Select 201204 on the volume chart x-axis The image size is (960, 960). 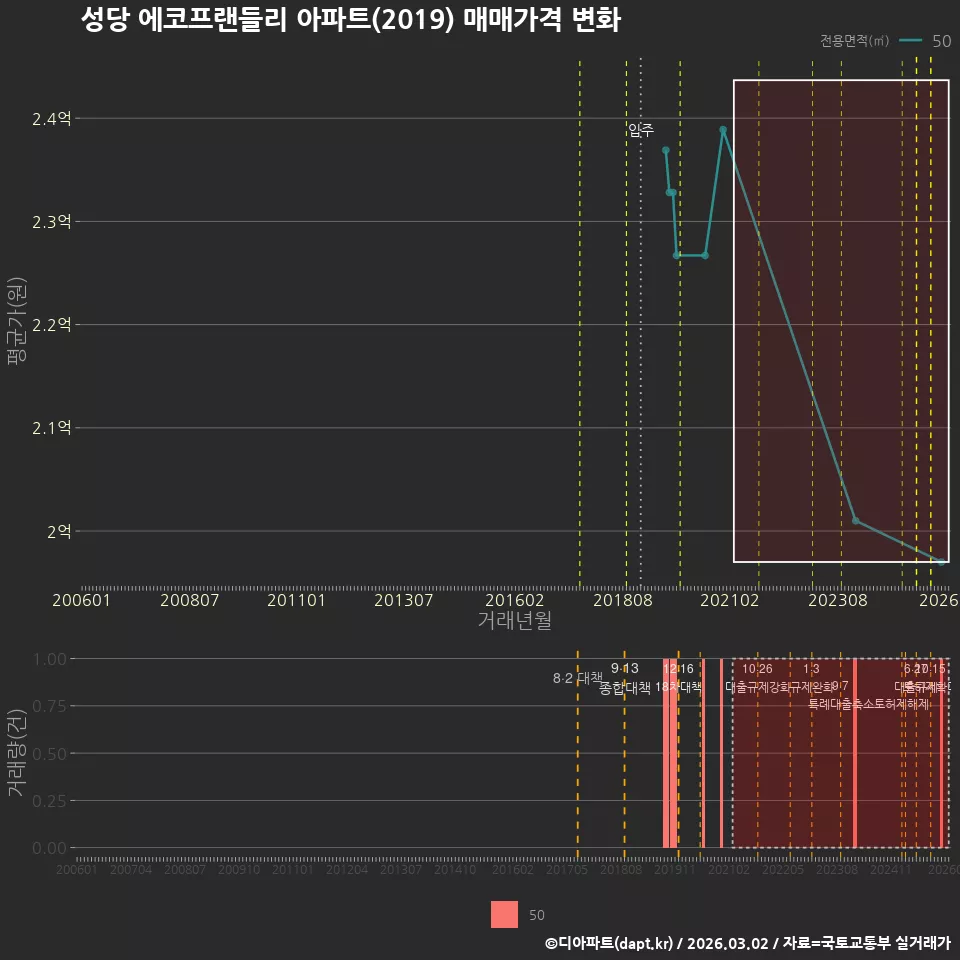347,869
